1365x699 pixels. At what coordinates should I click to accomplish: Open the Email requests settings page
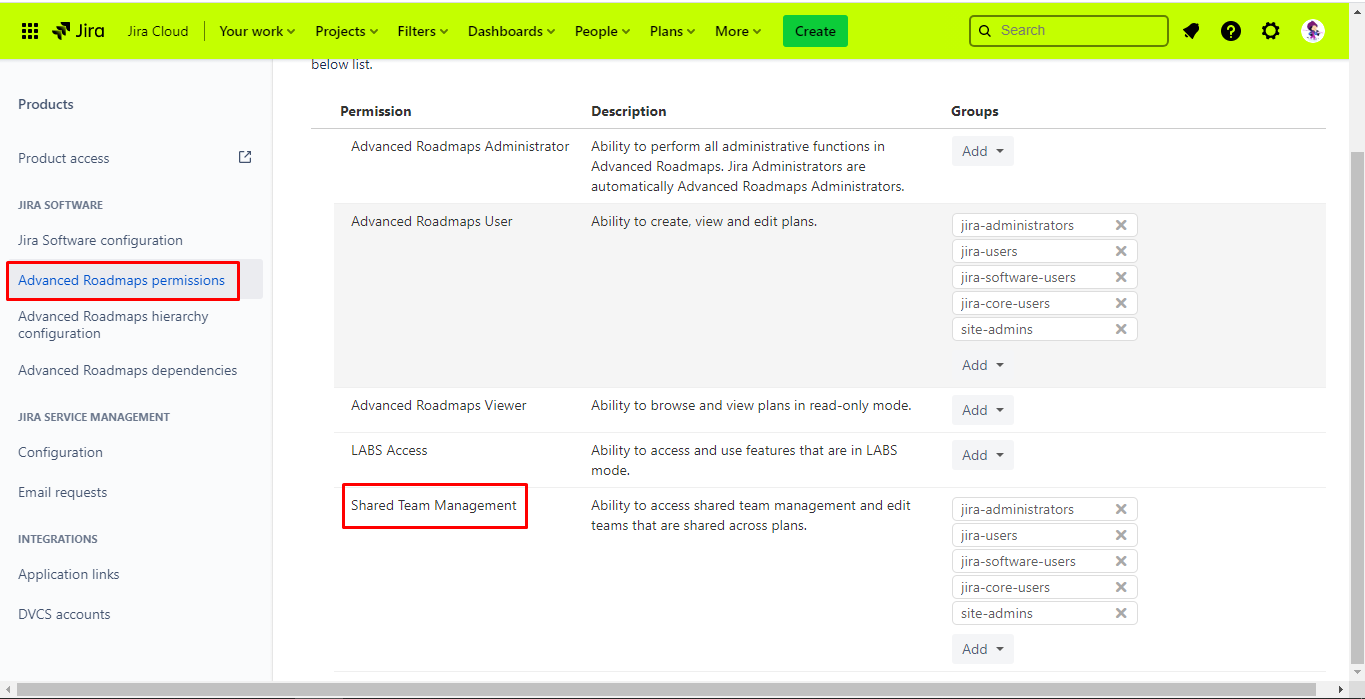pyautogui.click(x=62, y=492)
